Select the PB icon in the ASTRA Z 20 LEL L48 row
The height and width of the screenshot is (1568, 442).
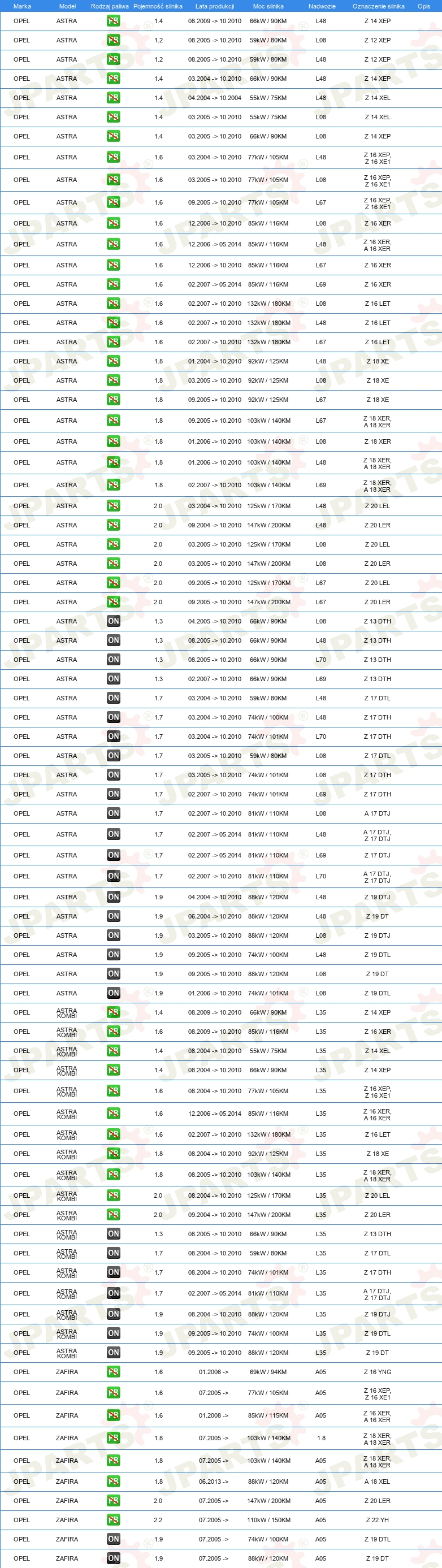pyautogui.click(x=113, y=506)
